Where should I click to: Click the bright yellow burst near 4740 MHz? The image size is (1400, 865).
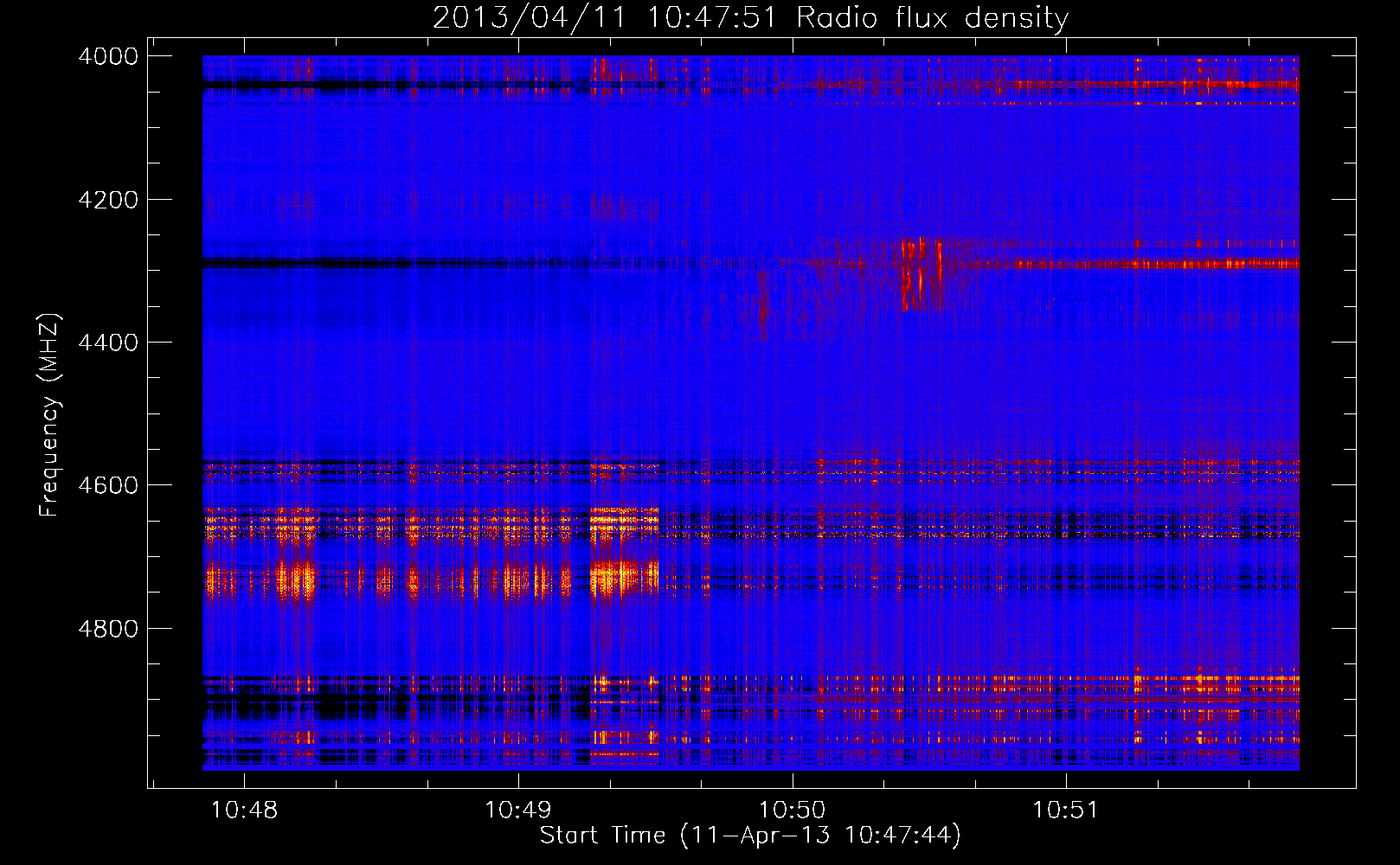623,578
